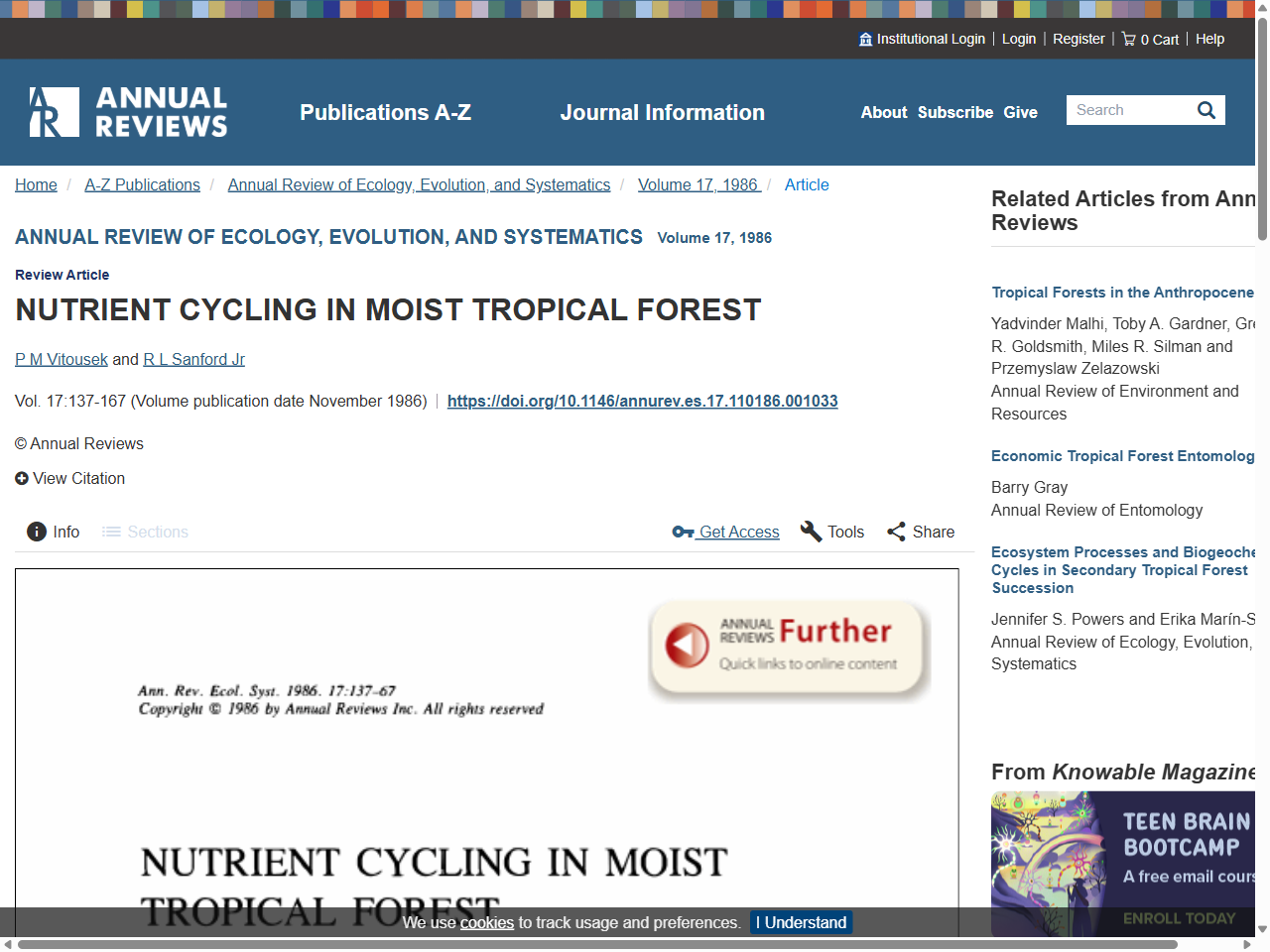The height and width of the screenshot is (952, 1270).
Task: Accept cookies with I Understand
Action: [801, 922]
